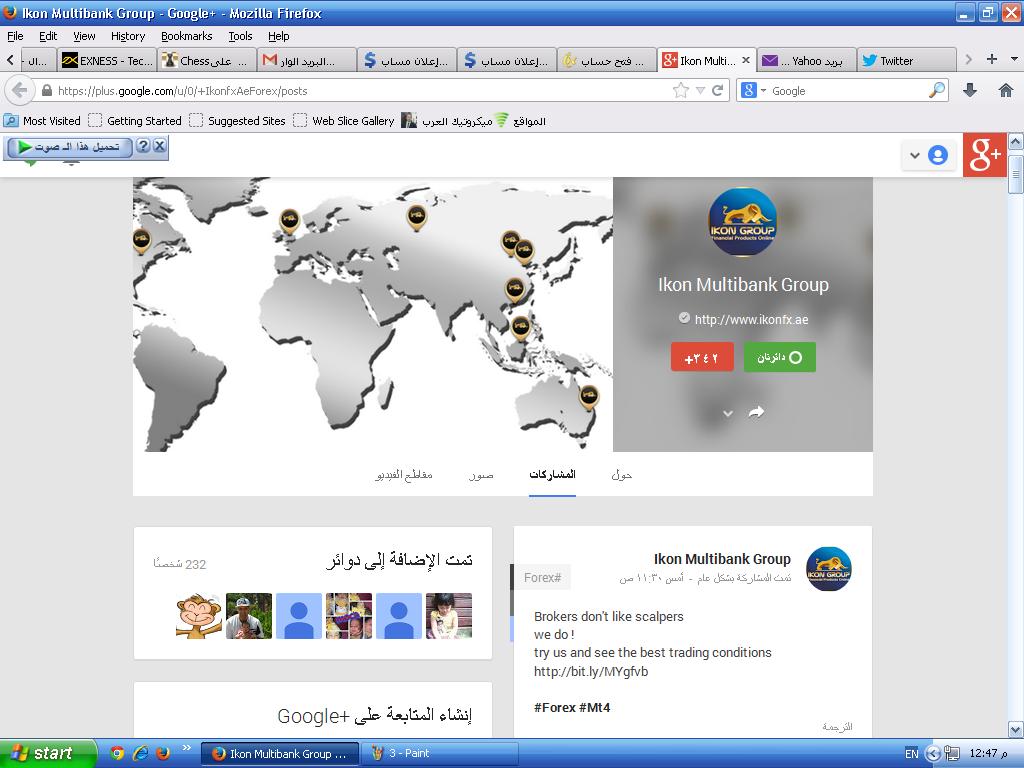Open the المشاركات profile tab
This screenshot has height=768, width=1024.
tap(552, 475)
